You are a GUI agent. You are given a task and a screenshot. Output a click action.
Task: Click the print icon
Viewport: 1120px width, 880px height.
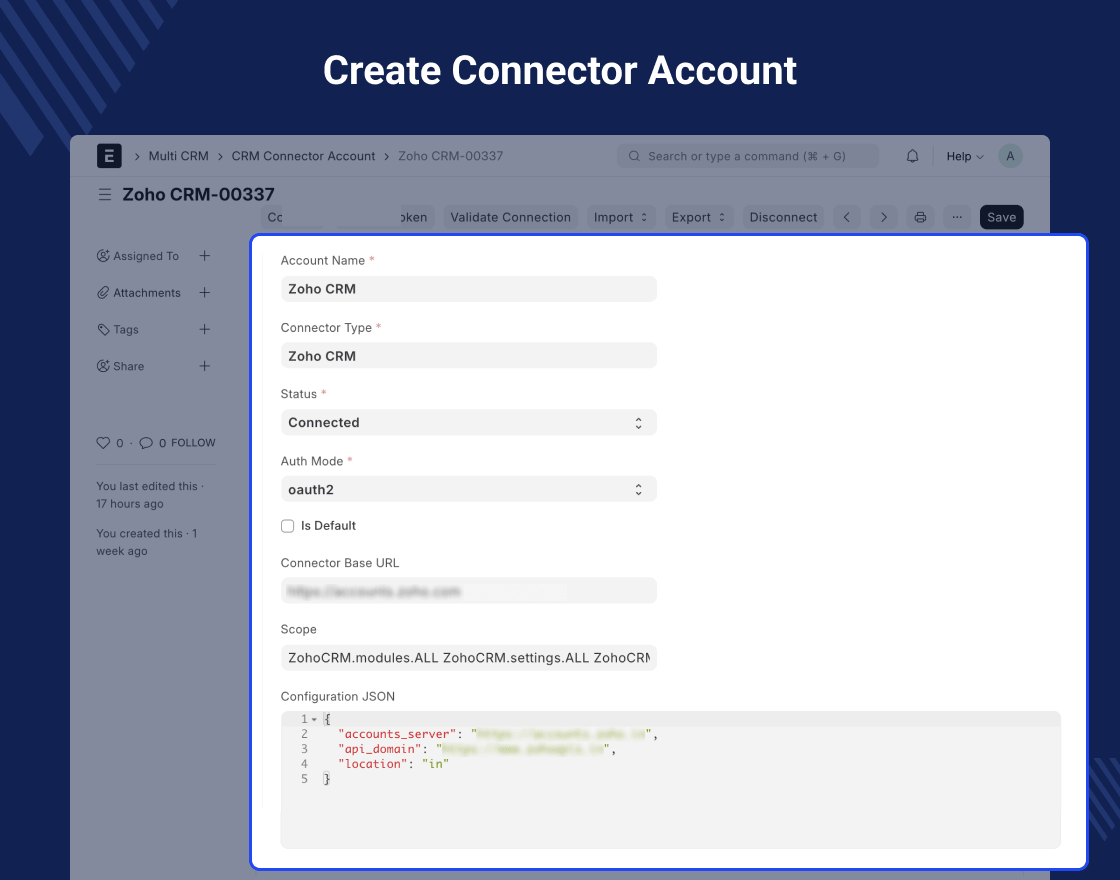(920, 217)
